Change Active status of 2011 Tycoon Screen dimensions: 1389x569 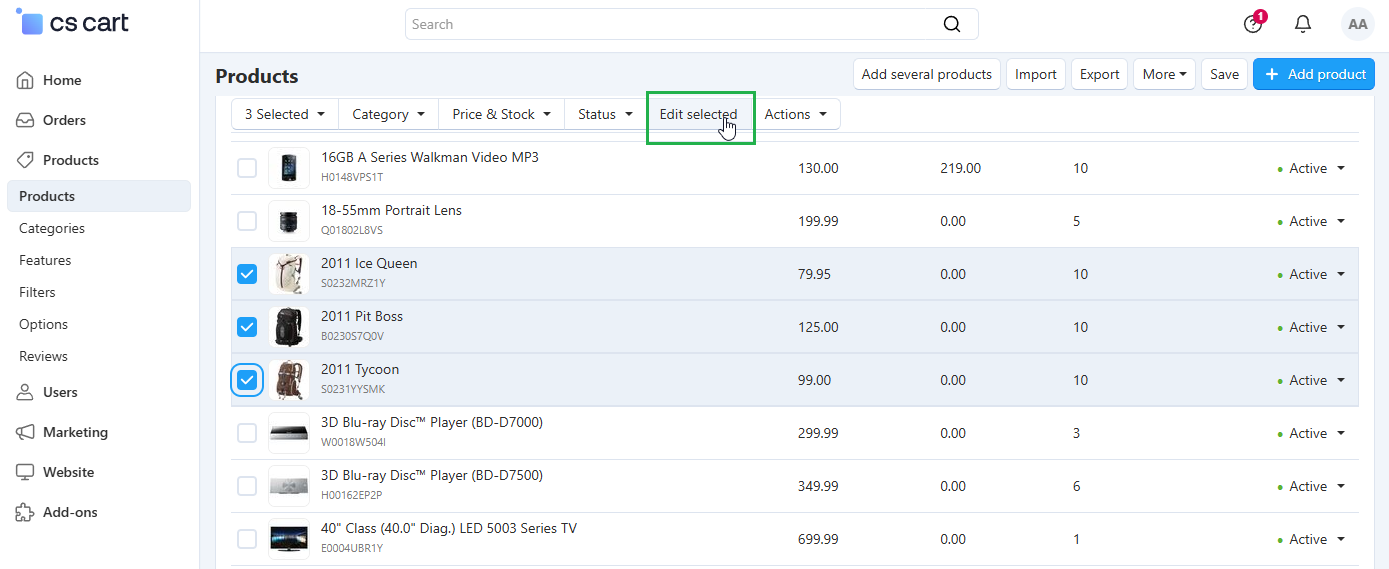1311,380
